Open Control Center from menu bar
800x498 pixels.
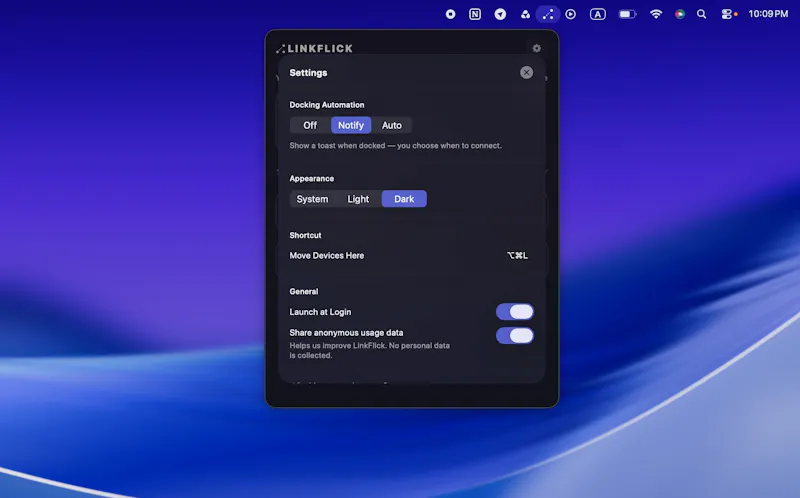(727, 14)
